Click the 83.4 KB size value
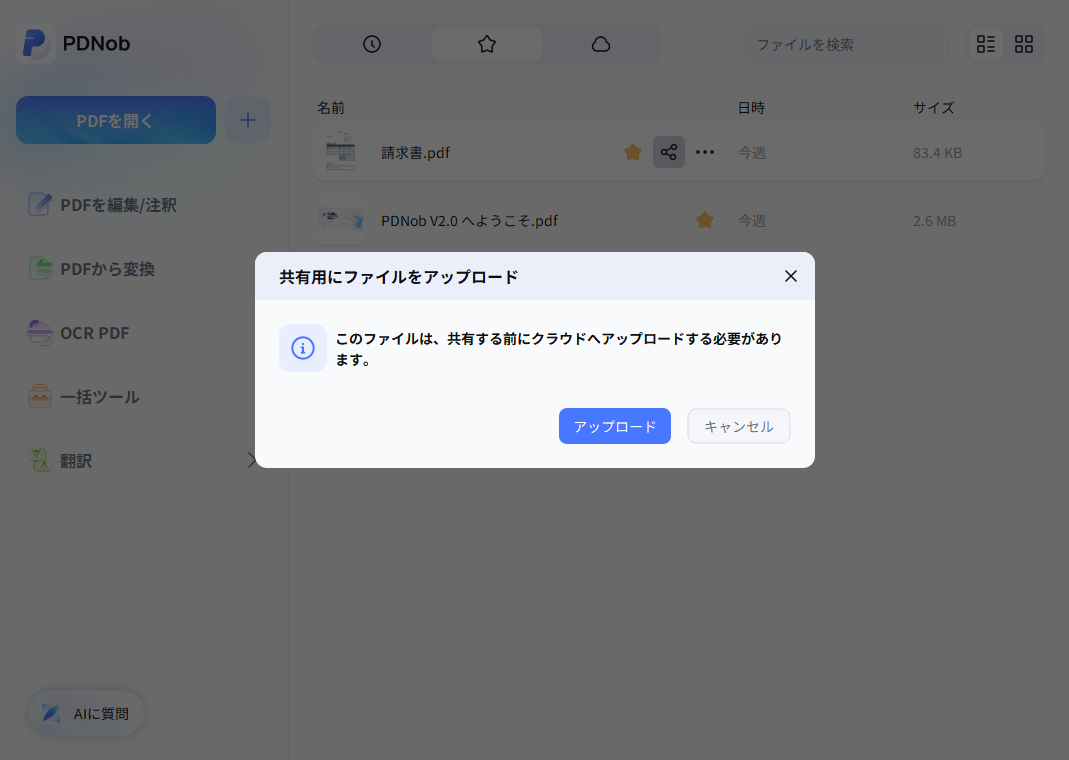Image resolution: width=1069 pixels, height=760 pixels. point(937,153)
